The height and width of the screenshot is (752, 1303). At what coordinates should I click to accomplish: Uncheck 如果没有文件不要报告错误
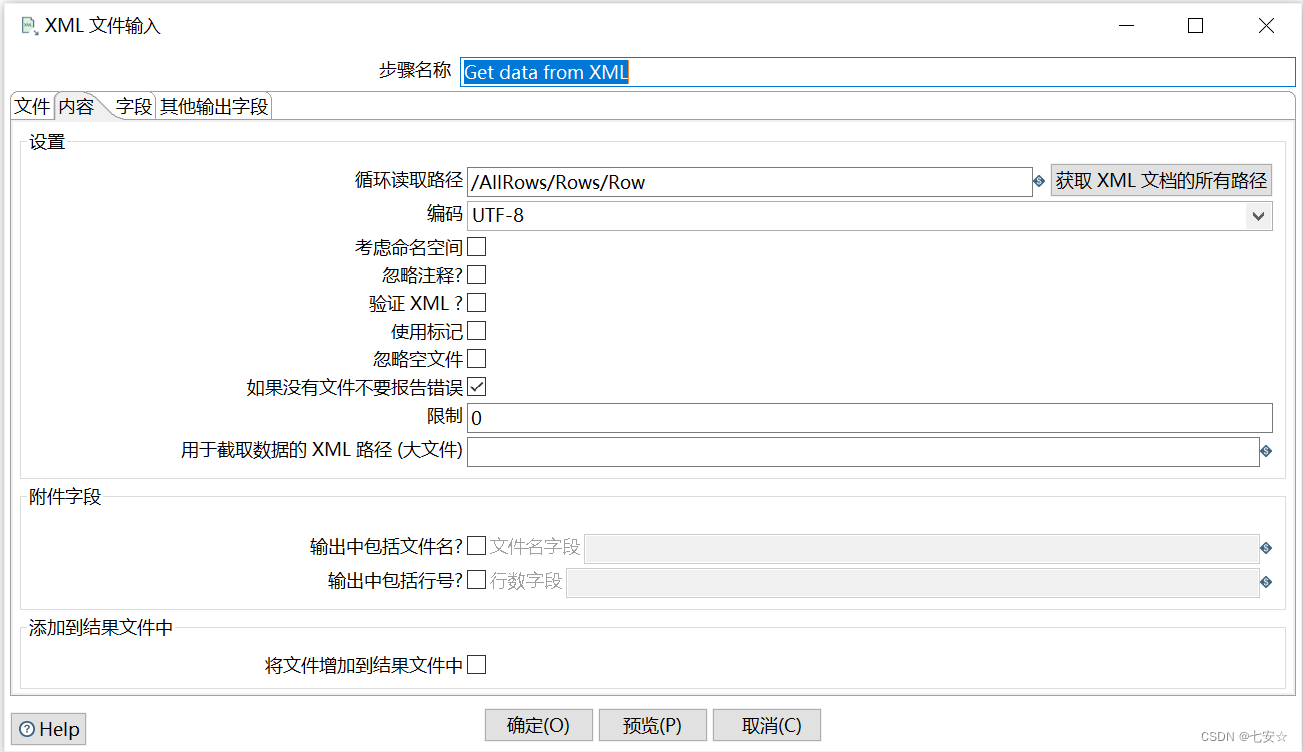(476, 387)
